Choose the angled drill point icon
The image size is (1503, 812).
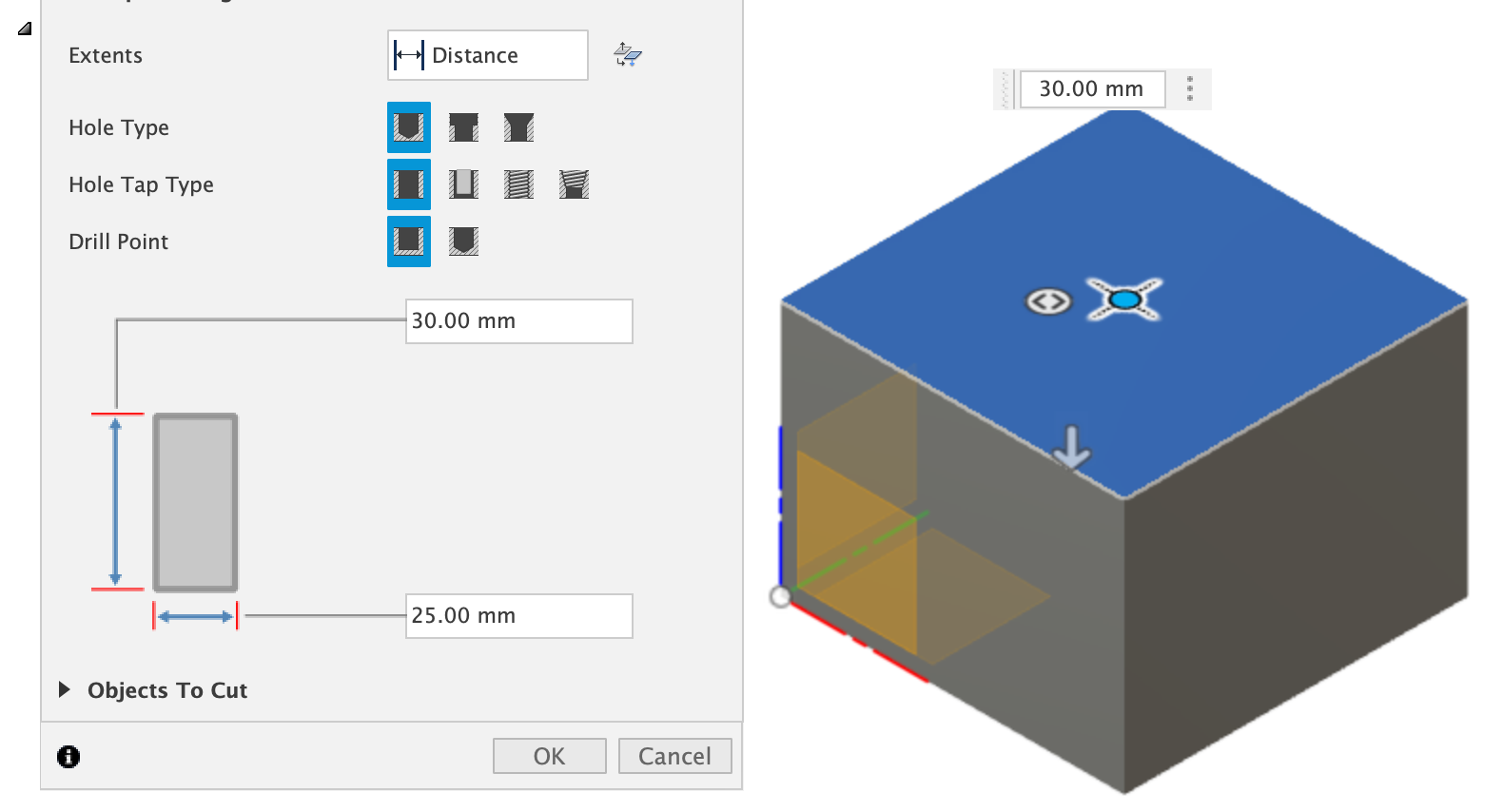(463, 242)
